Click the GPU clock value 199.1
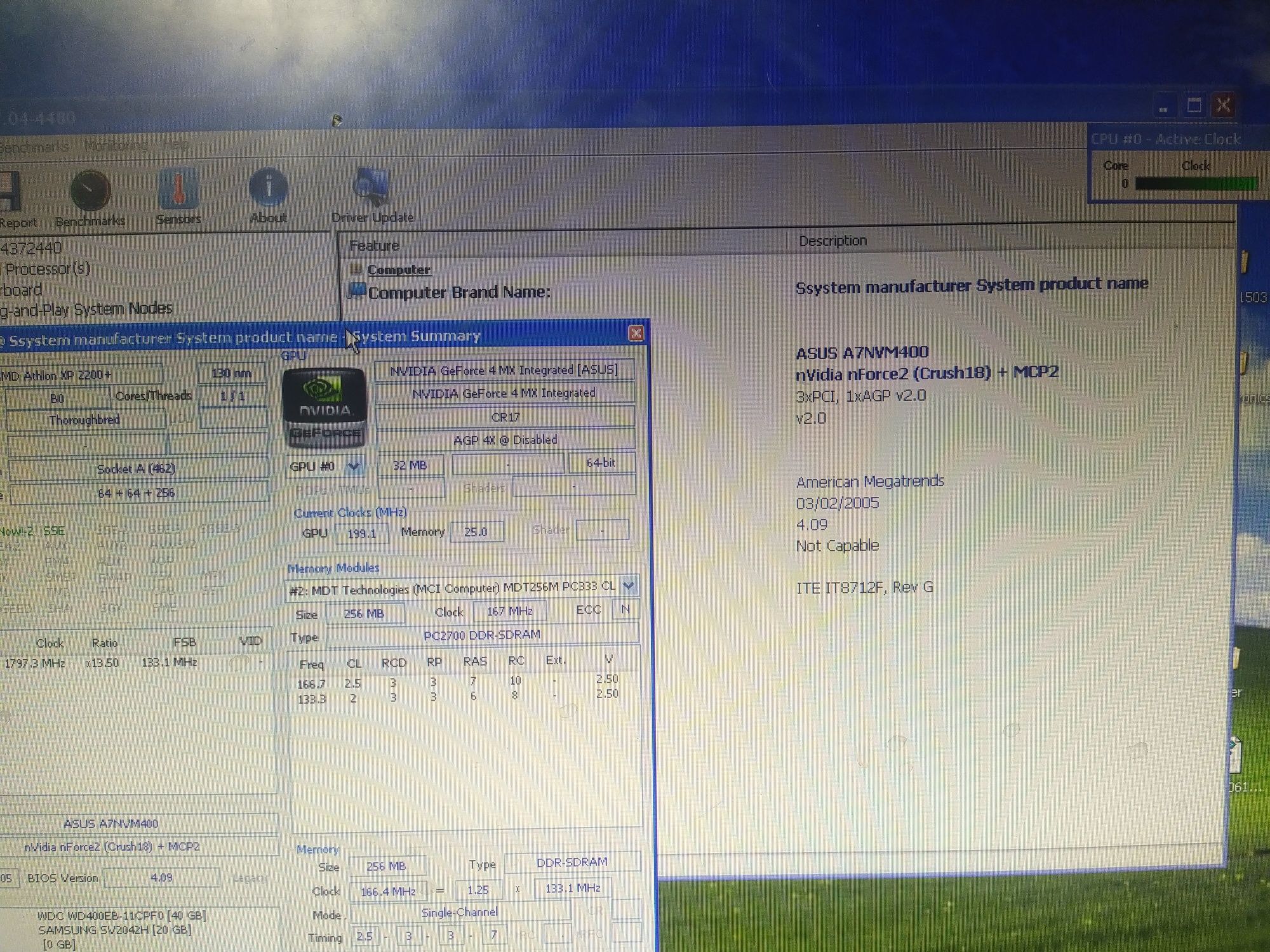 [361, 533]
